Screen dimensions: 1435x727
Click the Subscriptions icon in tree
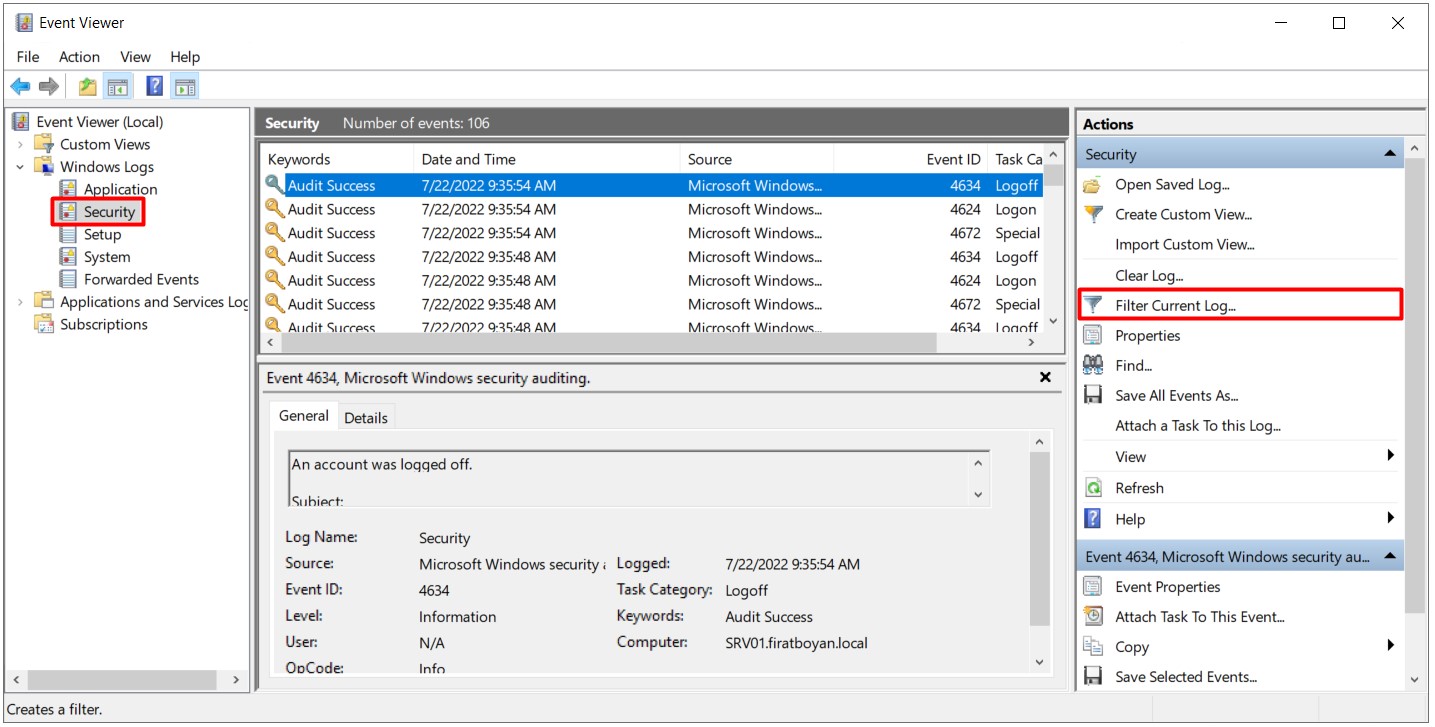tap(44, 324)
